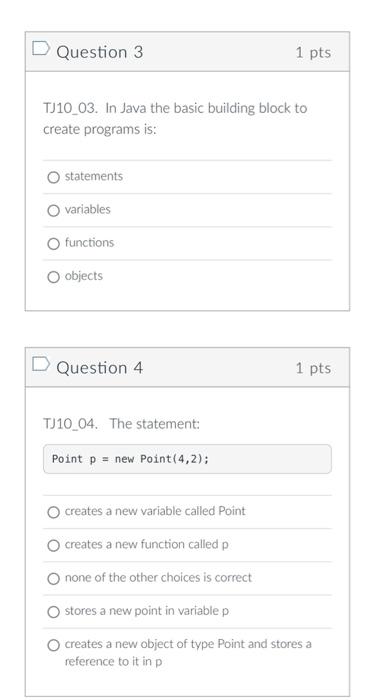Image resolution: width=375 pixels, height=700 pixels.
Task: Click the "objects" answer label text
Action: click(84, 276)
